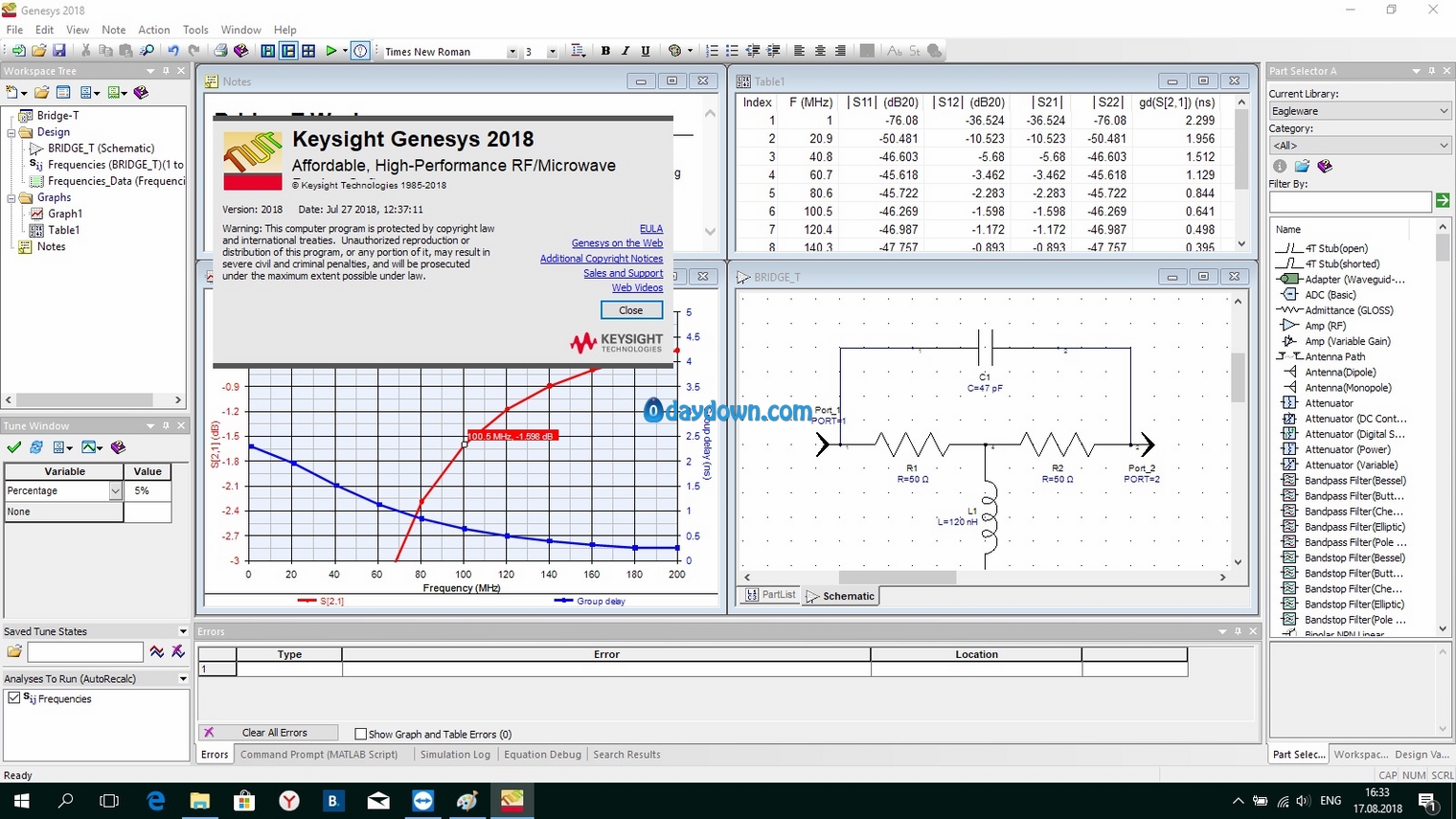Click the Open file icon in main toolbar
1456x819 pixels.
pyautogui.click(x=39, y=51)
